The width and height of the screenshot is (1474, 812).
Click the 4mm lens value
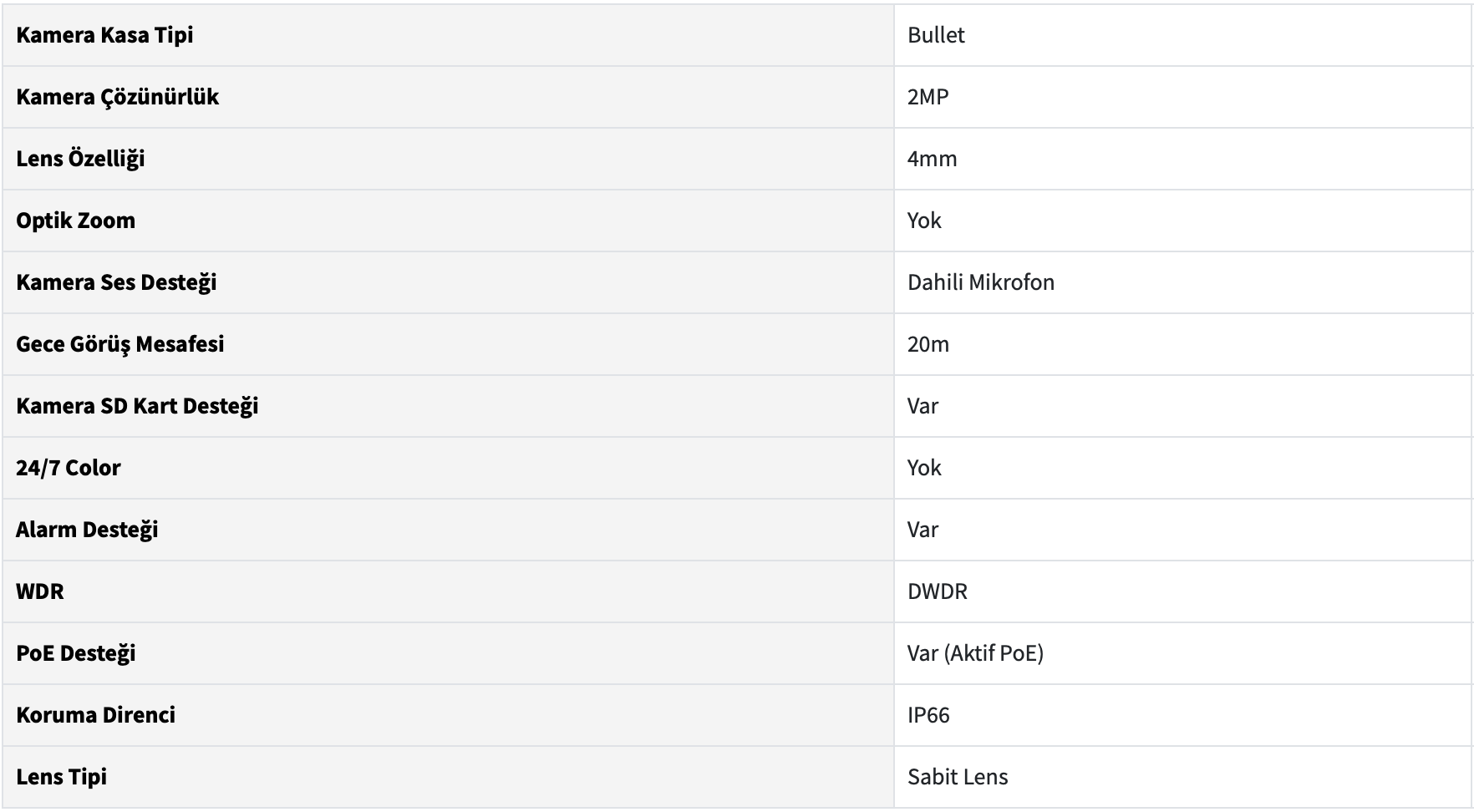932,159
